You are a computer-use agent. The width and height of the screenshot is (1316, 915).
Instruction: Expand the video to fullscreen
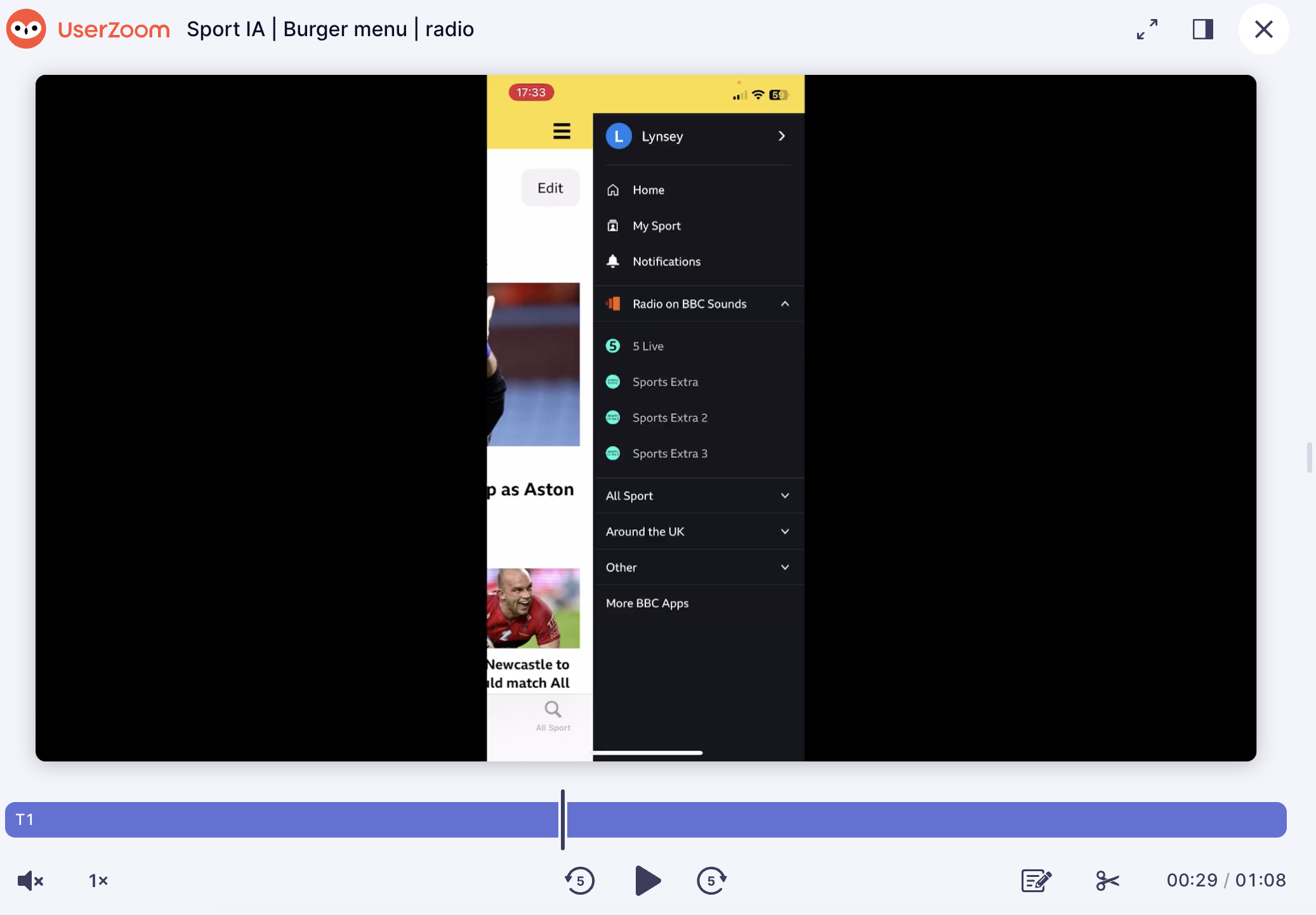pyautogui.click(x=1147, y=29)
